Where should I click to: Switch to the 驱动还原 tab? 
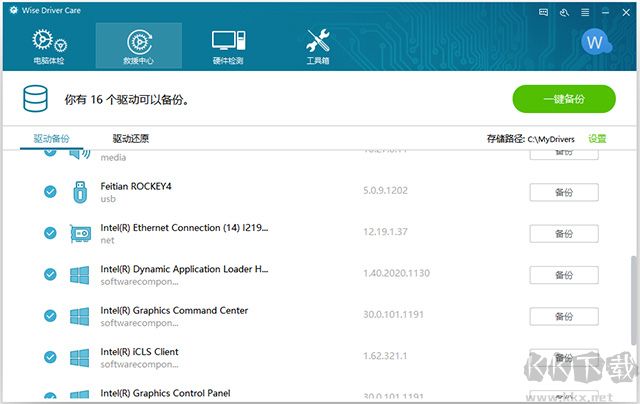click(131, 139)
